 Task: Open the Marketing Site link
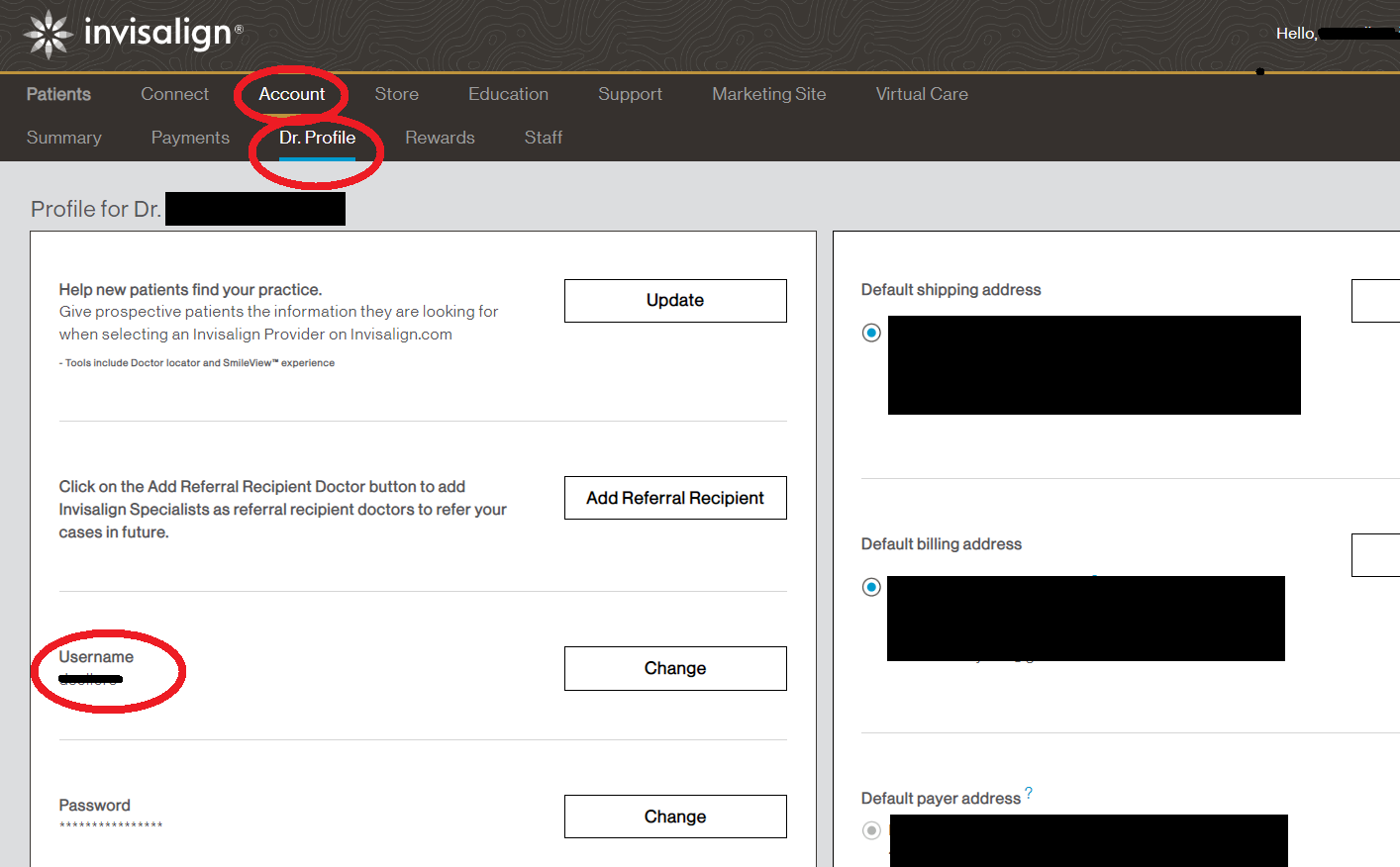coord(768,94)
